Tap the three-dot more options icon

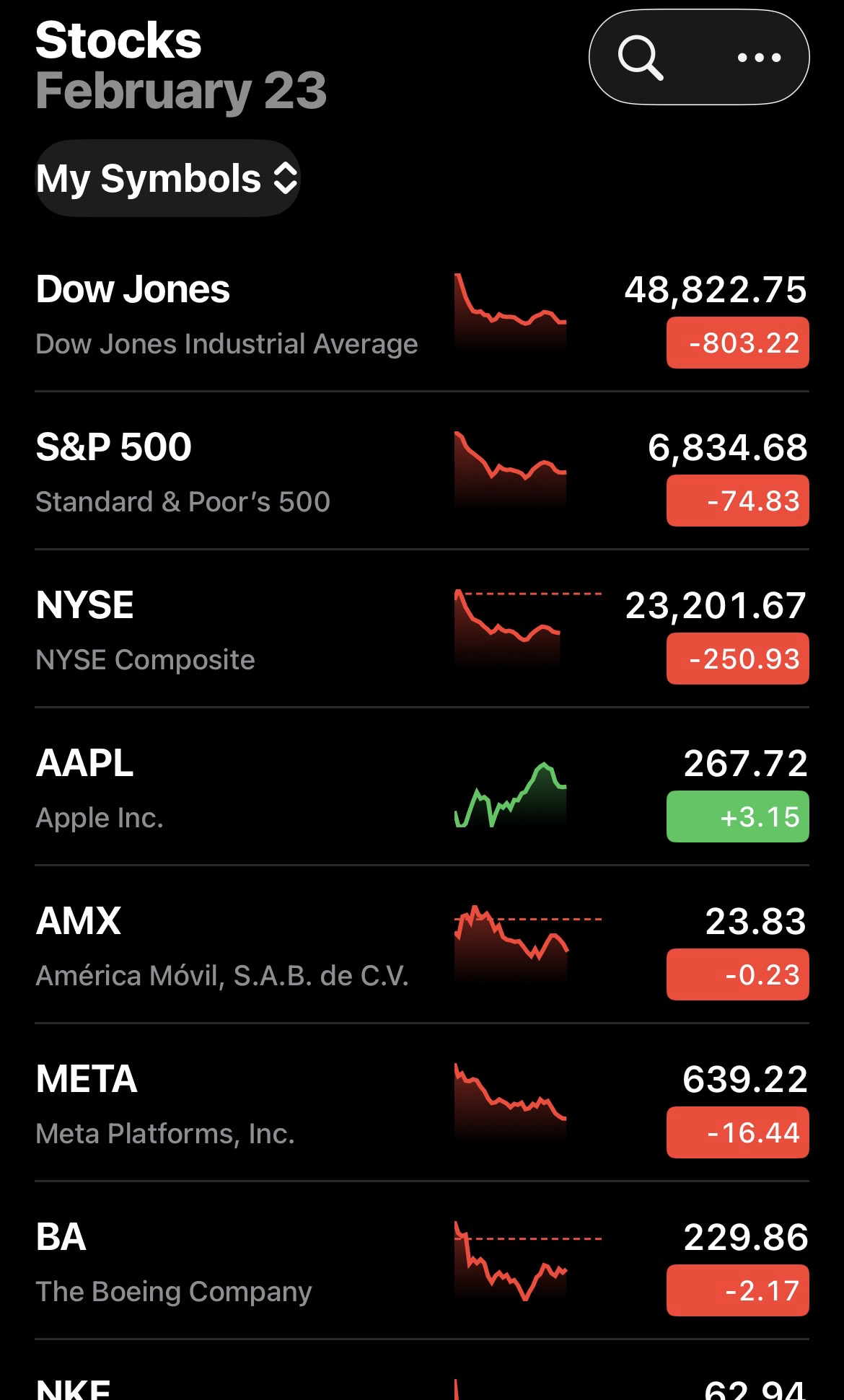[759, 58]
